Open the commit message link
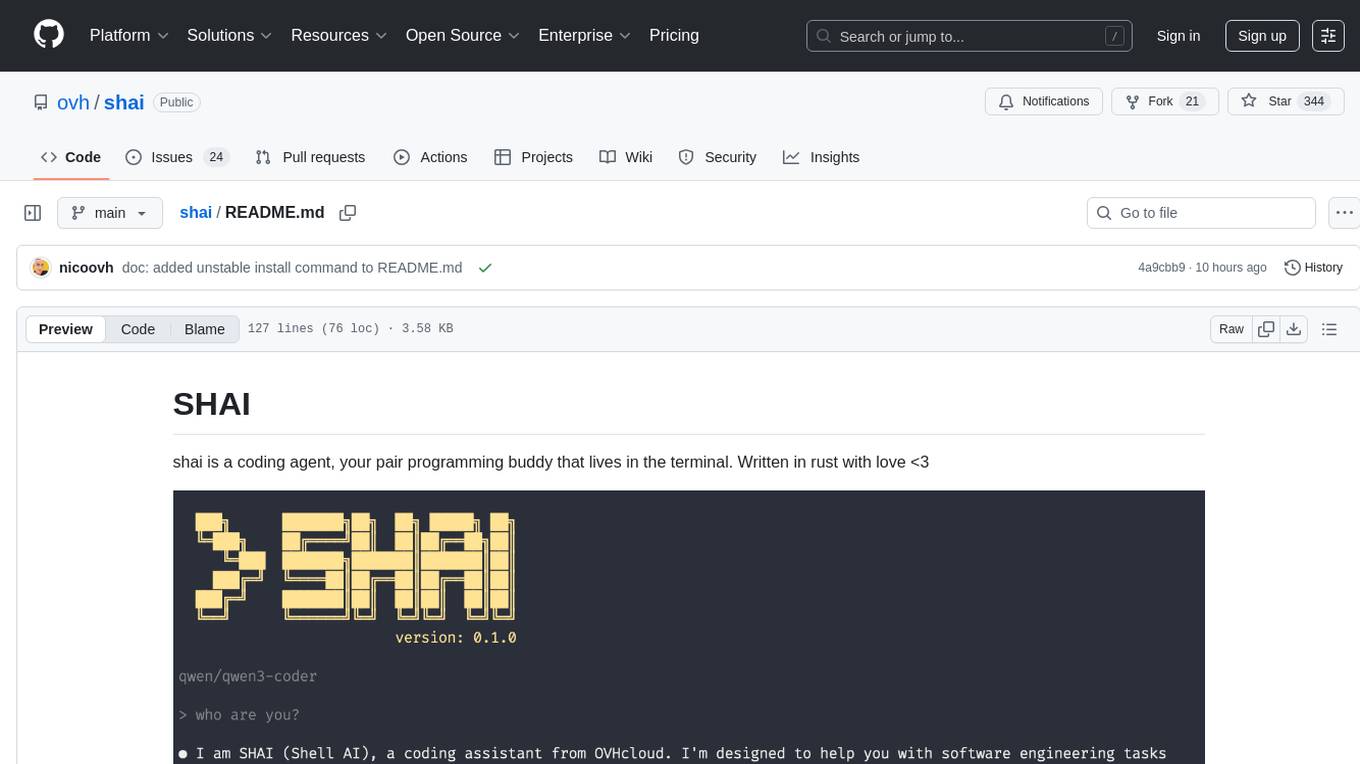1360x764 pixels. [x=292, y=268]
